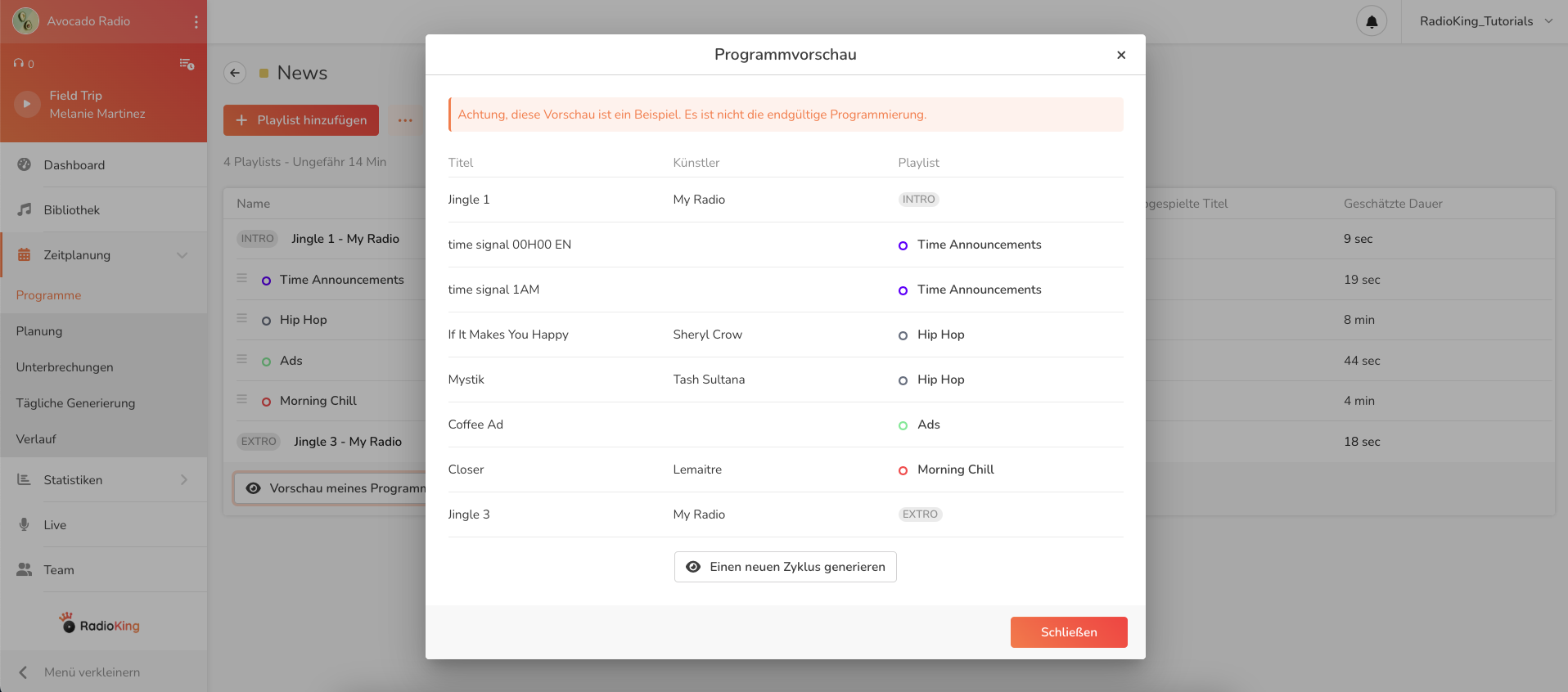Click the Team people icon
Image resolution: width=1568 pixels, height=692 pixels.
[x=24, y=570]
